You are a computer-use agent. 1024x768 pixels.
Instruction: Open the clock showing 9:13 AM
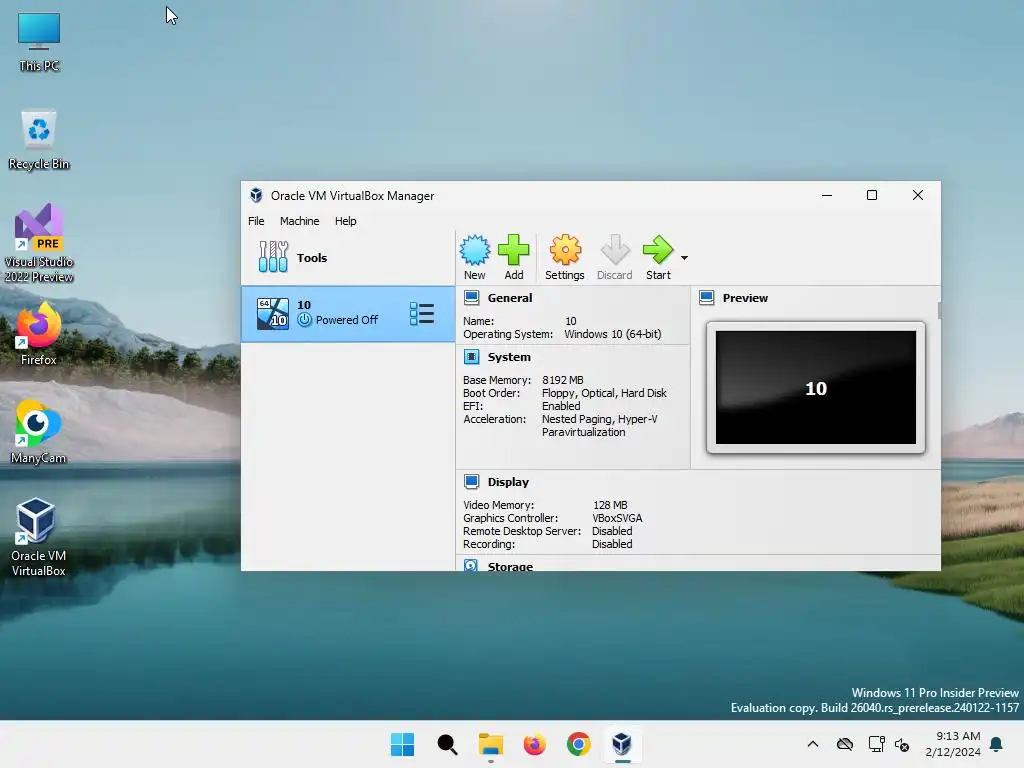[953, 744]
